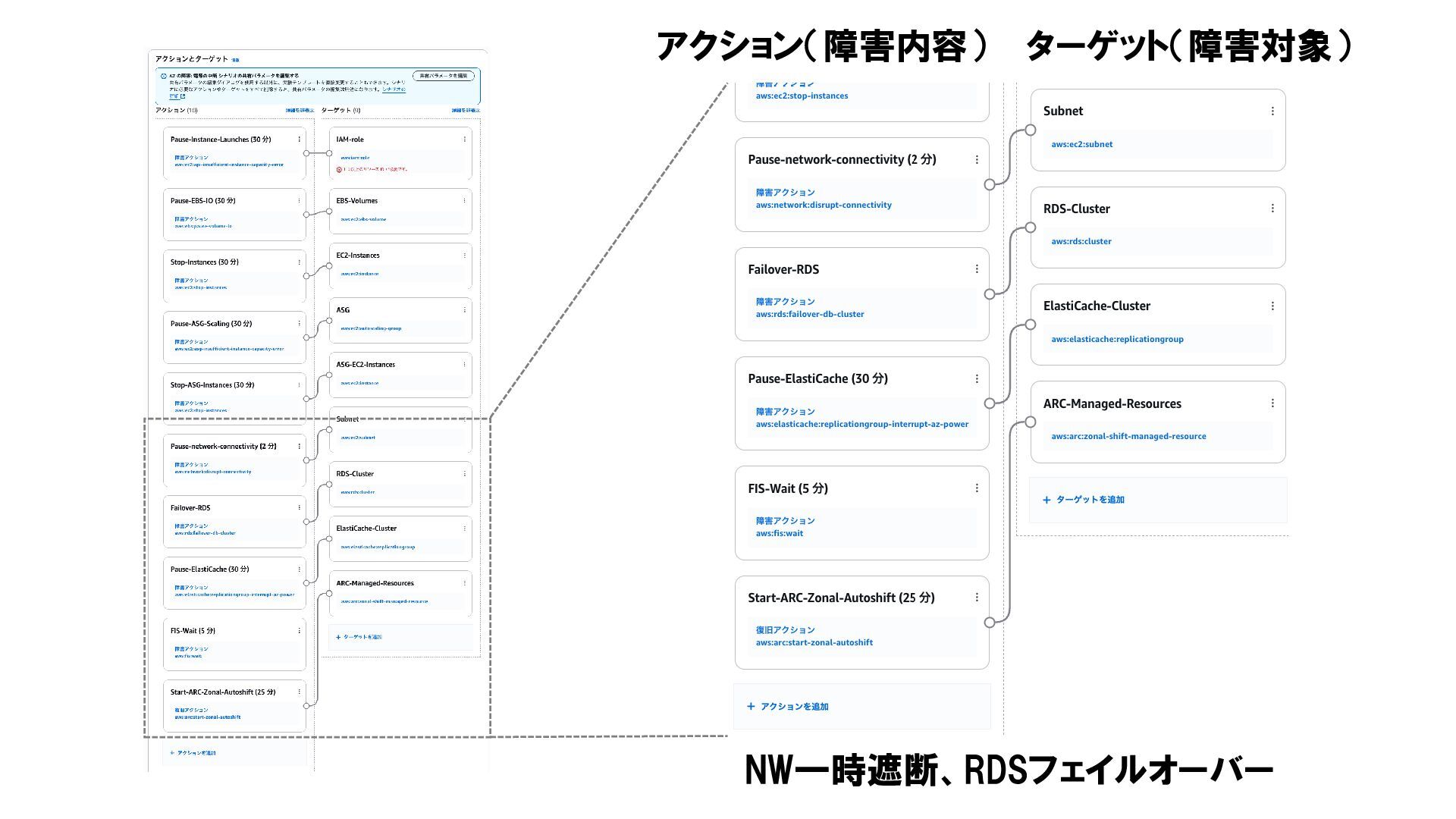Screen dimensions: 1456x819
Task: Open kebab menu of ASG-EC2-Instances target card
Action: click(x=465, y=365)
